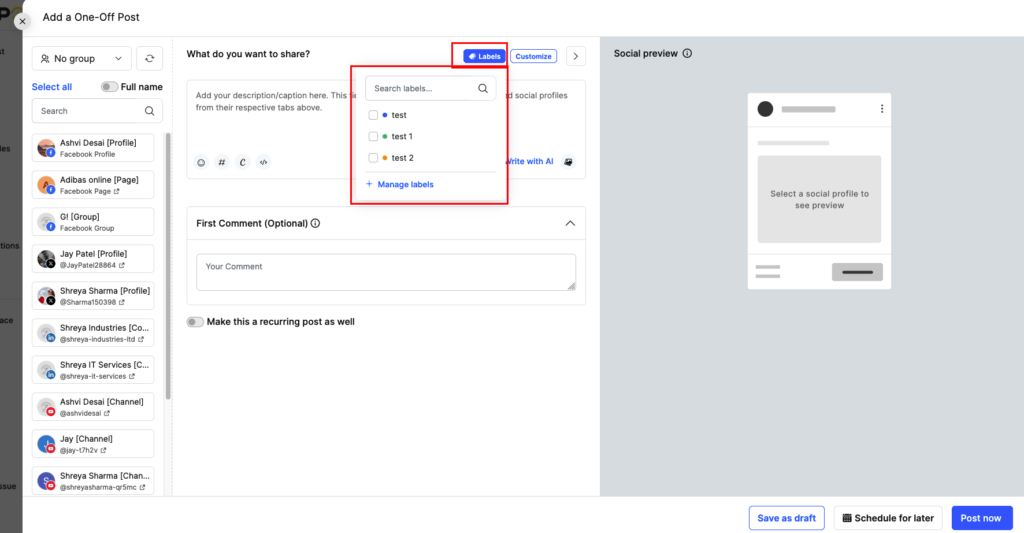Viewport: 1024px width, 533px height.
Task: Select Shreya IT Services company profile
Action: [93, 370]
